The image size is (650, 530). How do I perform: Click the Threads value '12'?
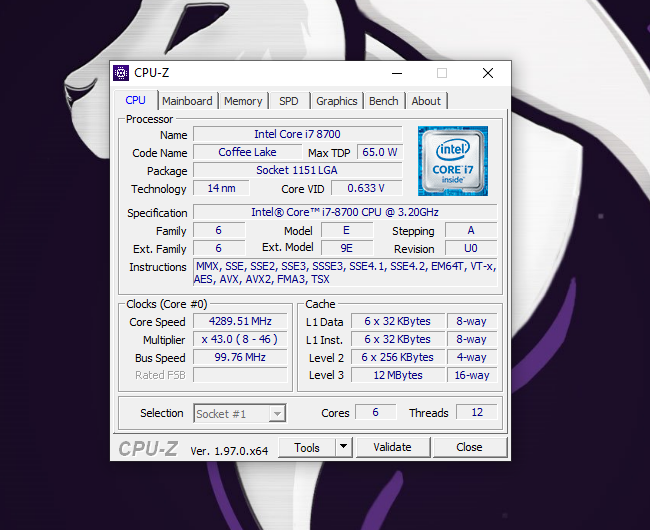pyautogui.click(x=477, y=412)
